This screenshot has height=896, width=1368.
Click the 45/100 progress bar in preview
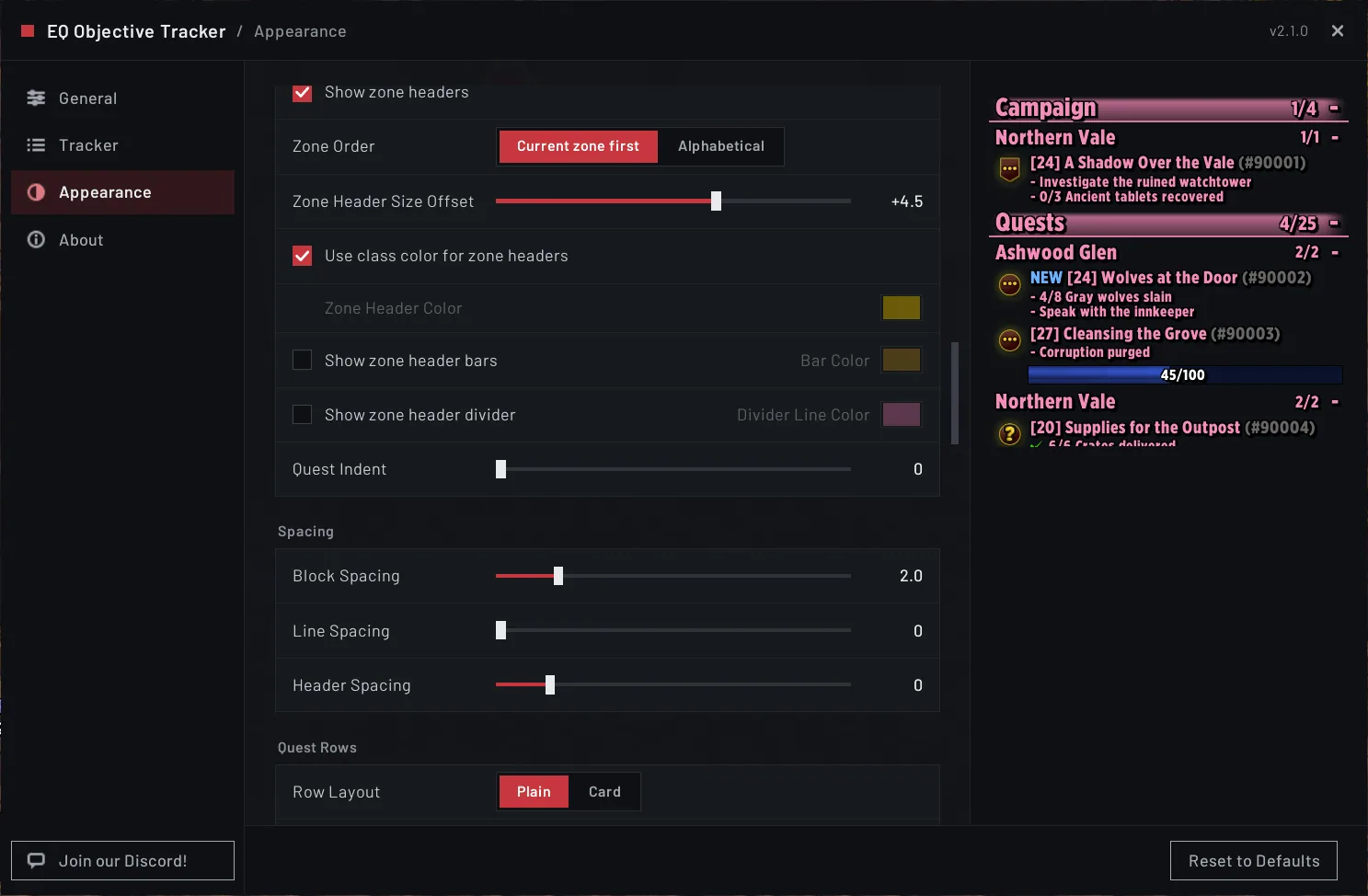[x=1185, y=374]
